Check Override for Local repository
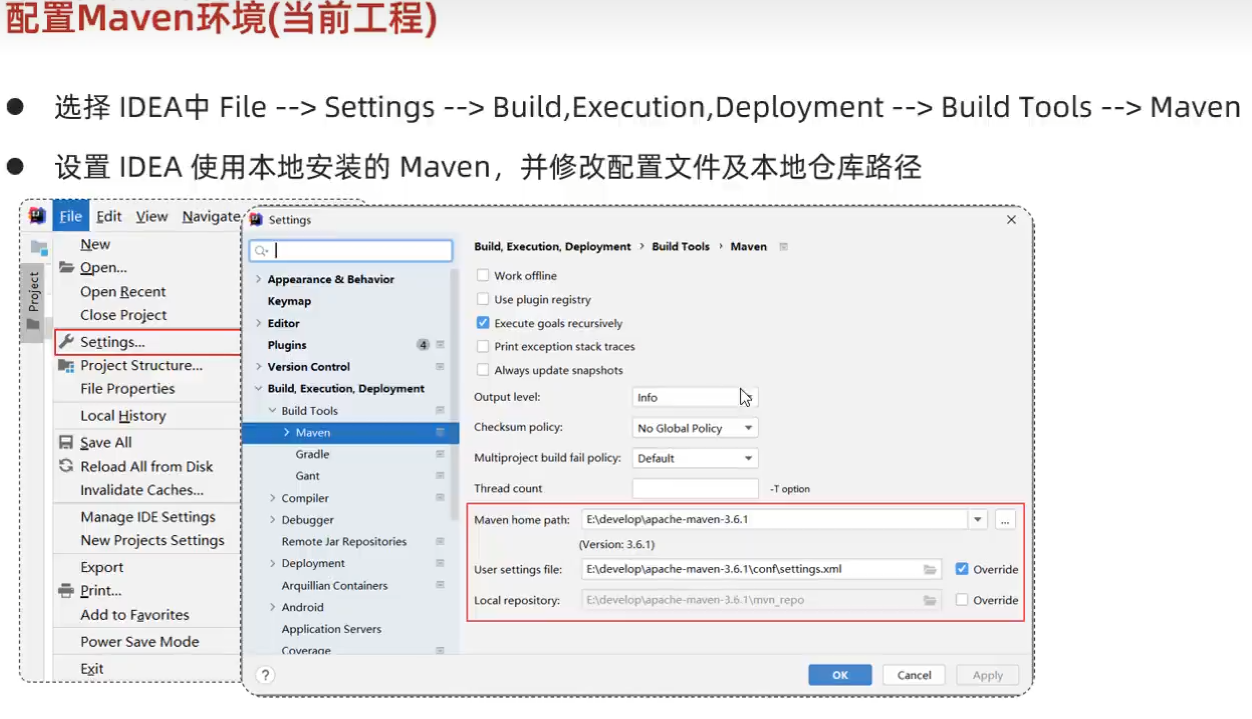Image resolution: width=1252 pixels, height=719 pixels. pos(962,600)
